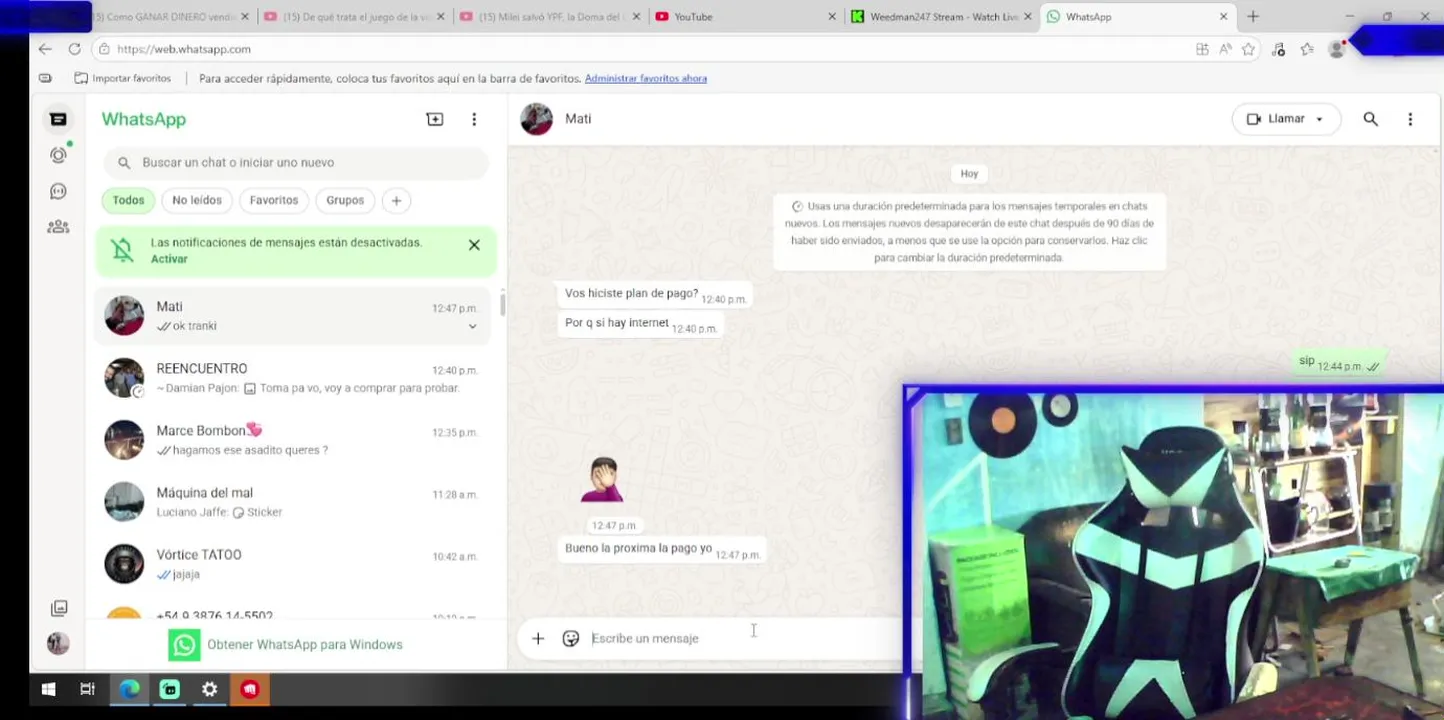This screenshot has width=1444, height=720.
Task: Open the split screen icon in address bar
Action: [1202, 49]
